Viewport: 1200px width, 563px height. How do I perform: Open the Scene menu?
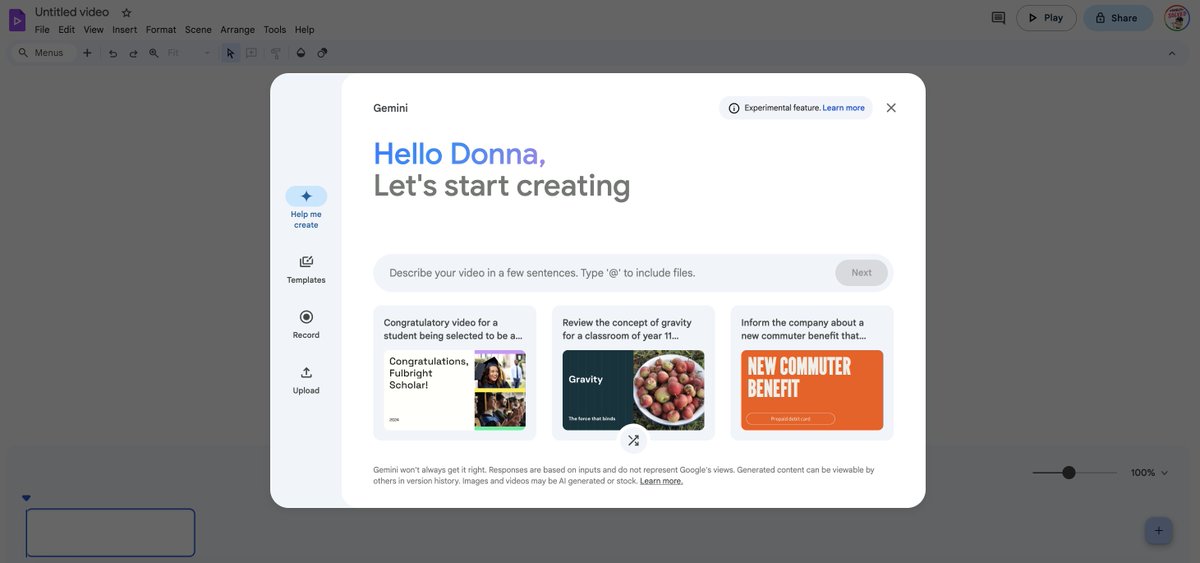click(198, 30)
